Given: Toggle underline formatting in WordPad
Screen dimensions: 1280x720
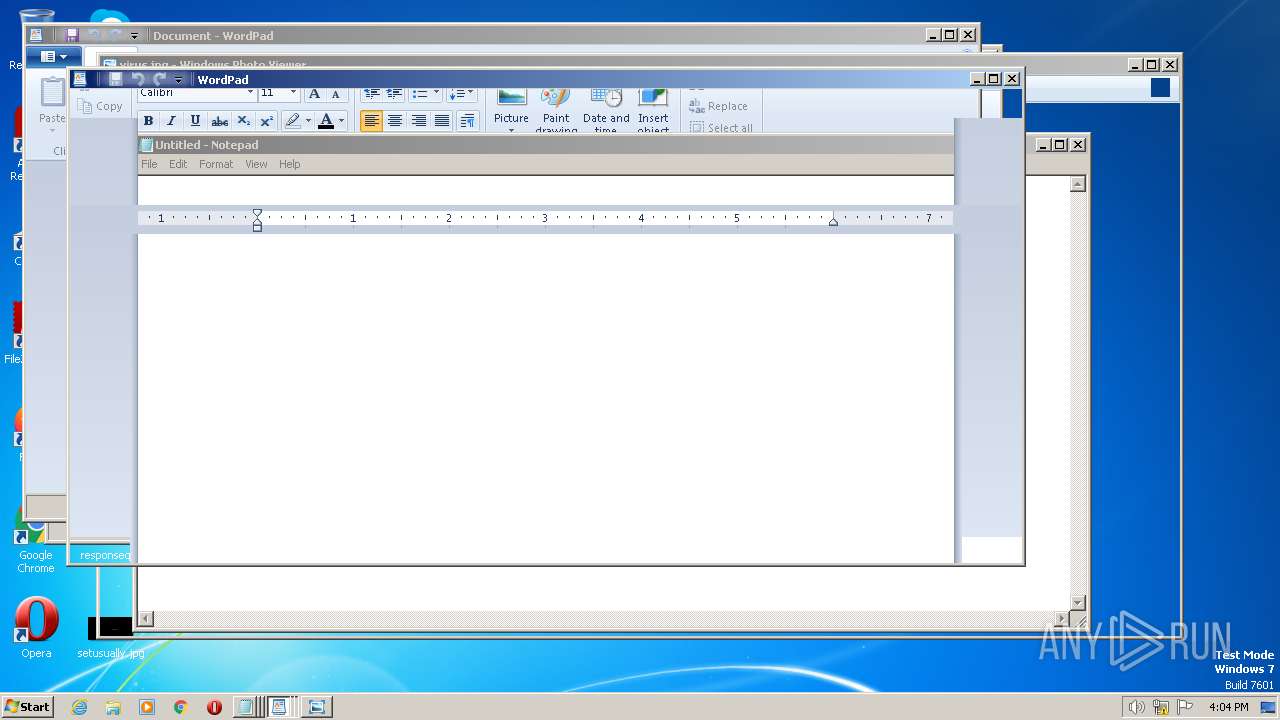Looking at the screenshot, I should (195, 121).
